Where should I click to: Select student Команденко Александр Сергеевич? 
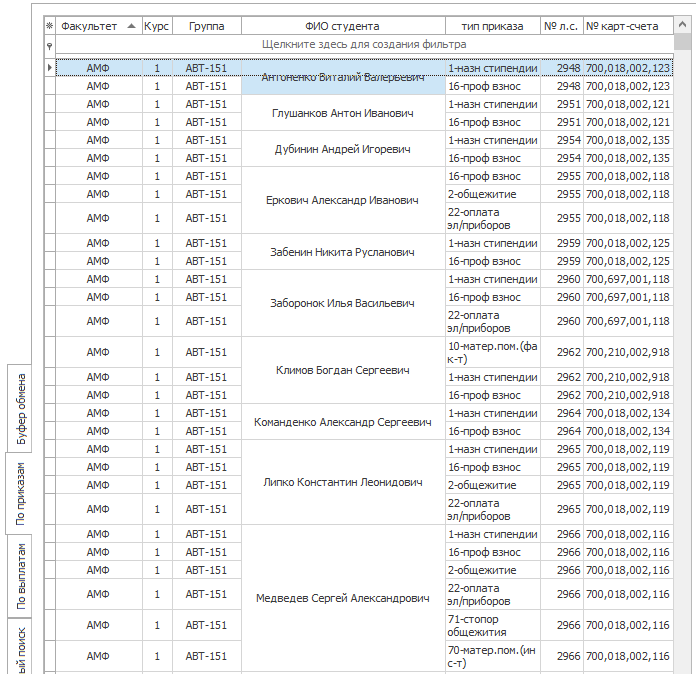(343, 422)
